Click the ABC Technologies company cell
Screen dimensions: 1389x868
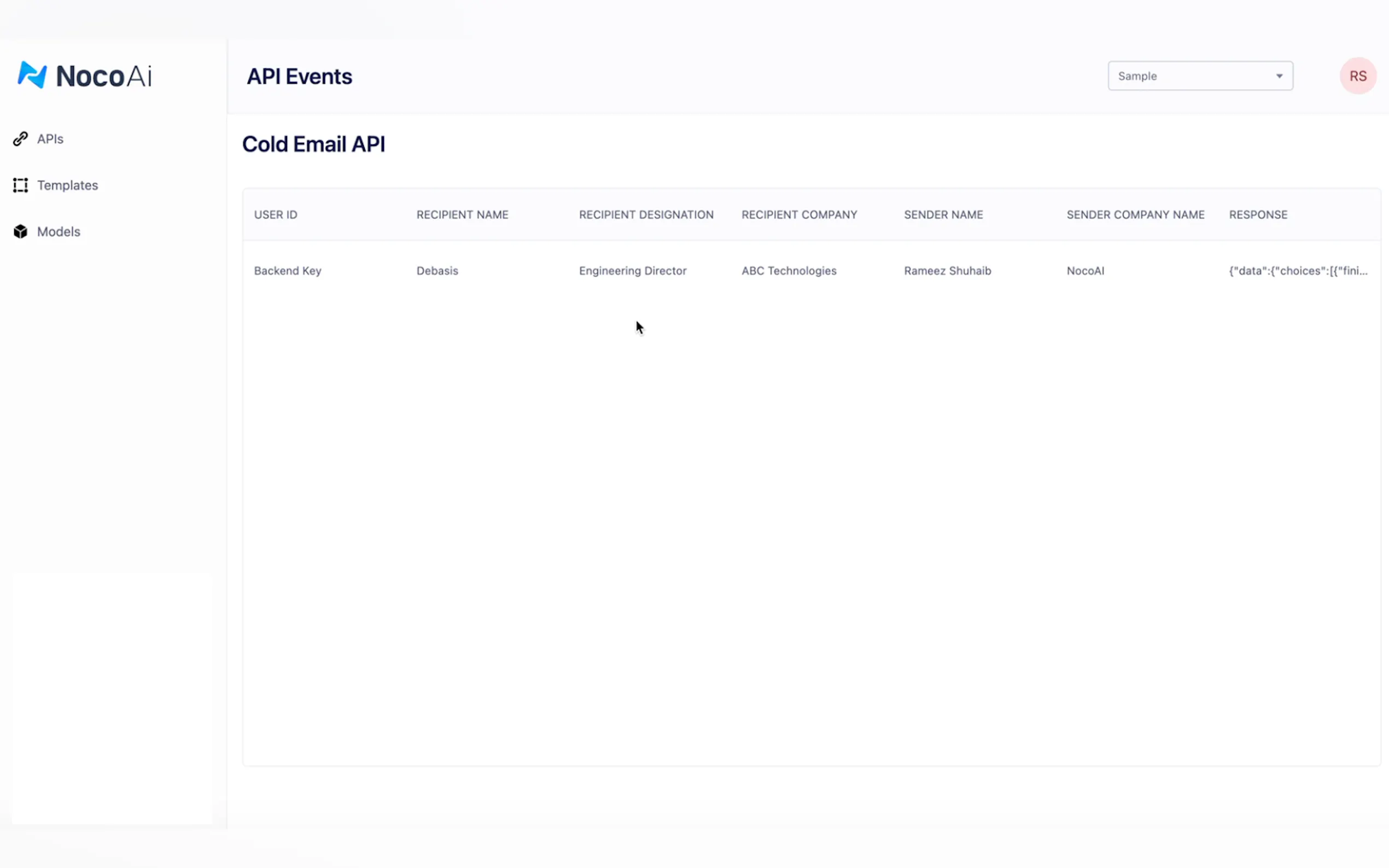point(789,271)
